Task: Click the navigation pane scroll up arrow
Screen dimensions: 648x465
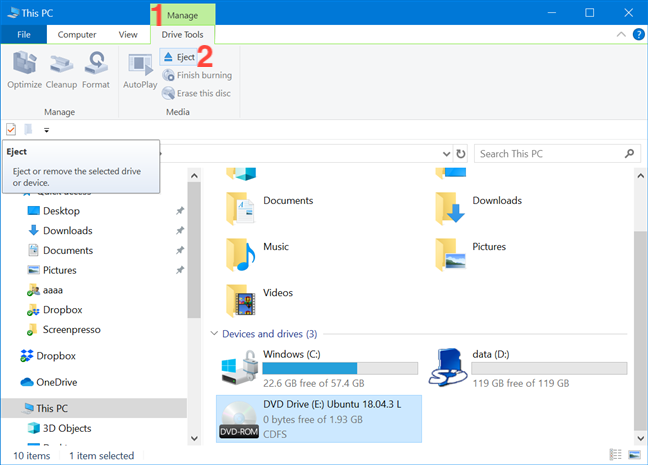Action: 194,176
